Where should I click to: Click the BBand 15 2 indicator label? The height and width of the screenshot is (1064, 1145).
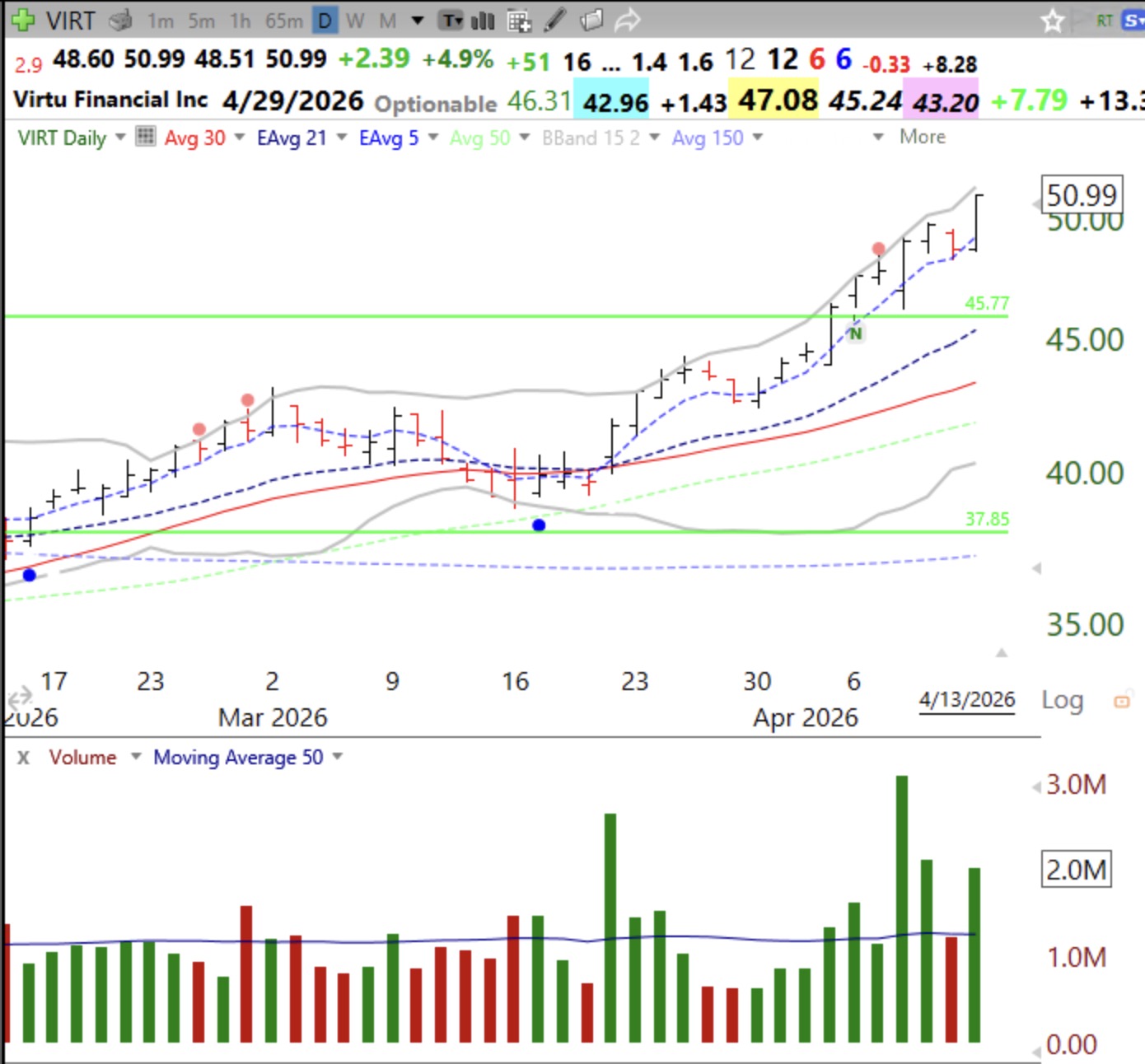point(591,138)
